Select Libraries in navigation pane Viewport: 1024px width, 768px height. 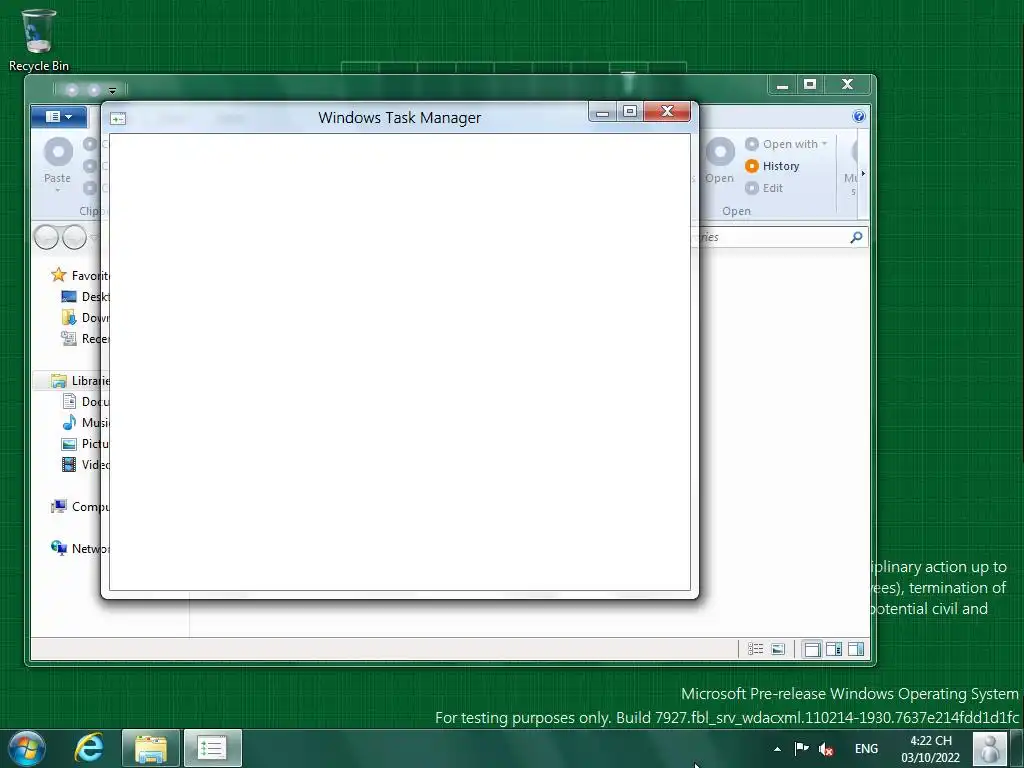80,381
